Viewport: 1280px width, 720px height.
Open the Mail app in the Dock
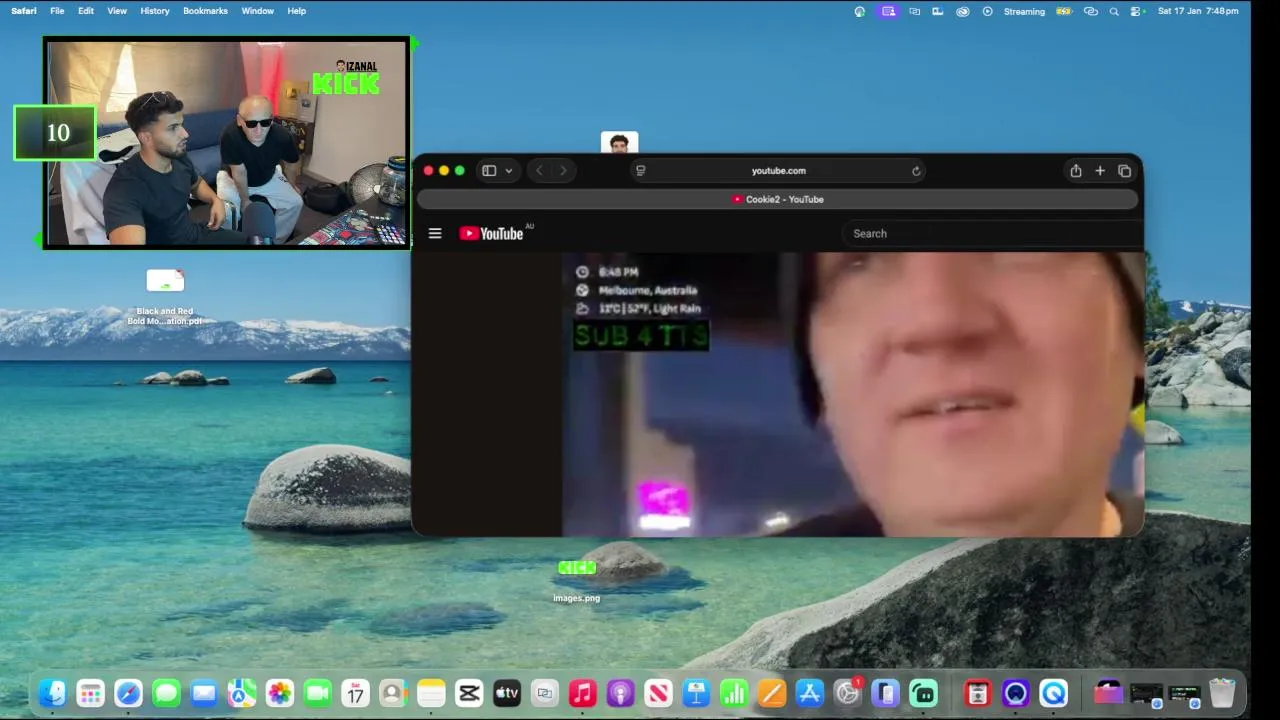coord(204,693)
